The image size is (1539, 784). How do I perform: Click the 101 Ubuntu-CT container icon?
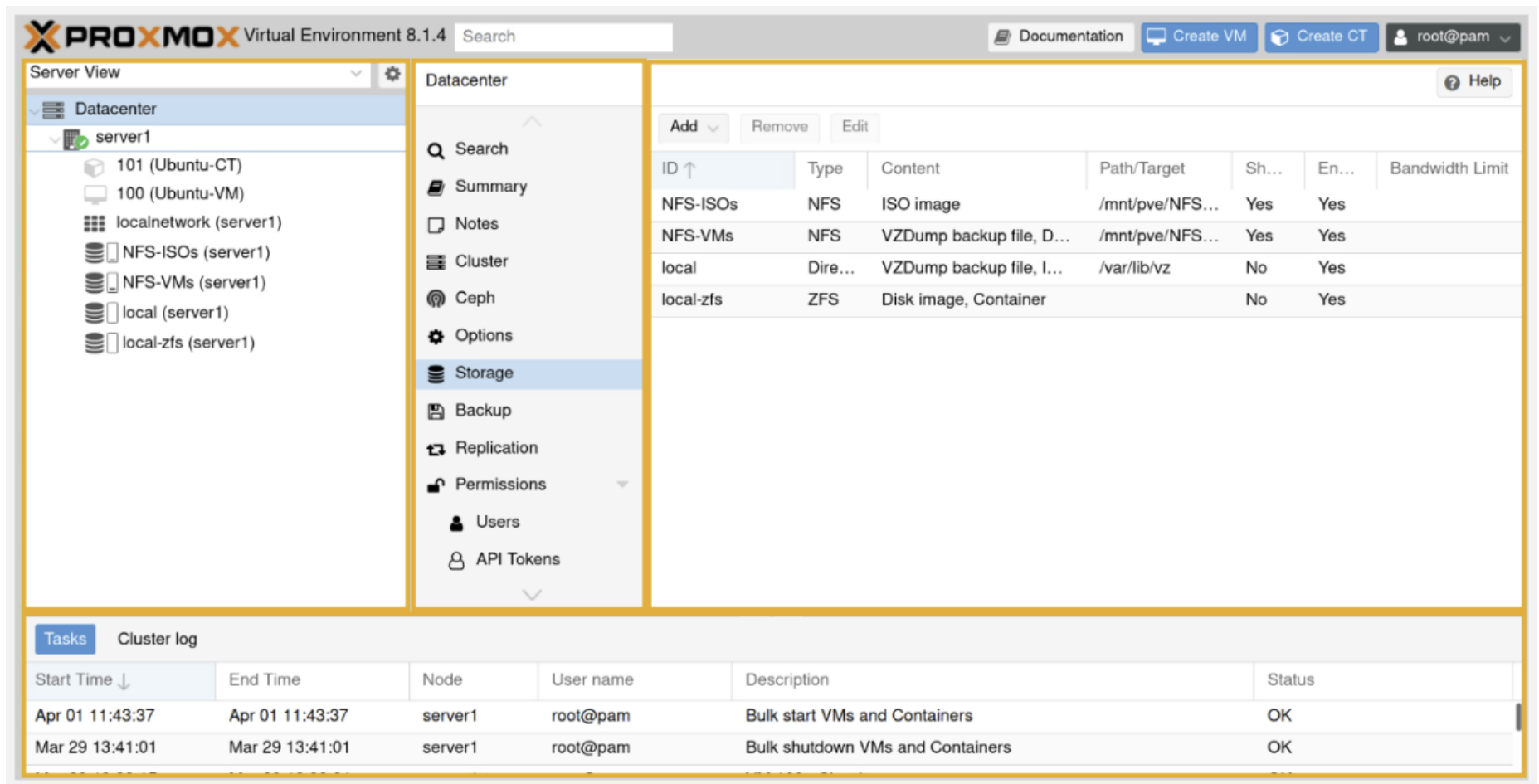[94, 167]
